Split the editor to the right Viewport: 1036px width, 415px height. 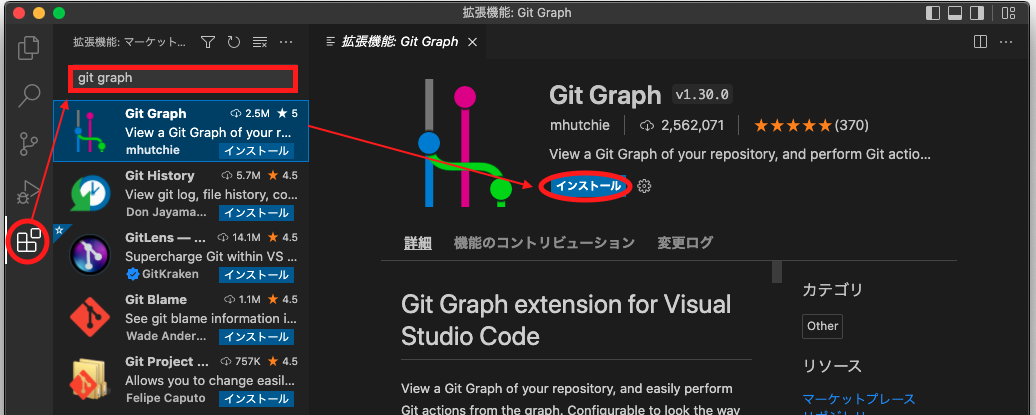pos(980,42)
